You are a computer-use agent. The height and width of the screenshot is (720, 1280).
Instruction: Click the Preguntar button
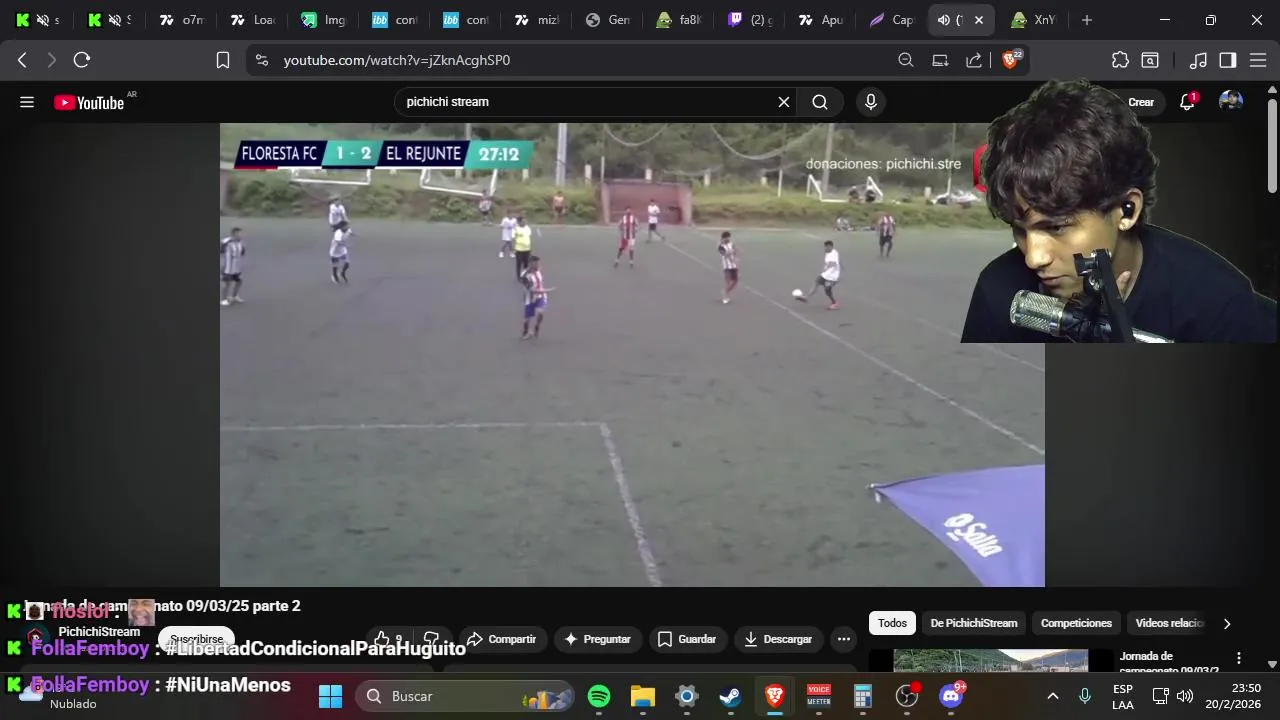click(598, 639)
